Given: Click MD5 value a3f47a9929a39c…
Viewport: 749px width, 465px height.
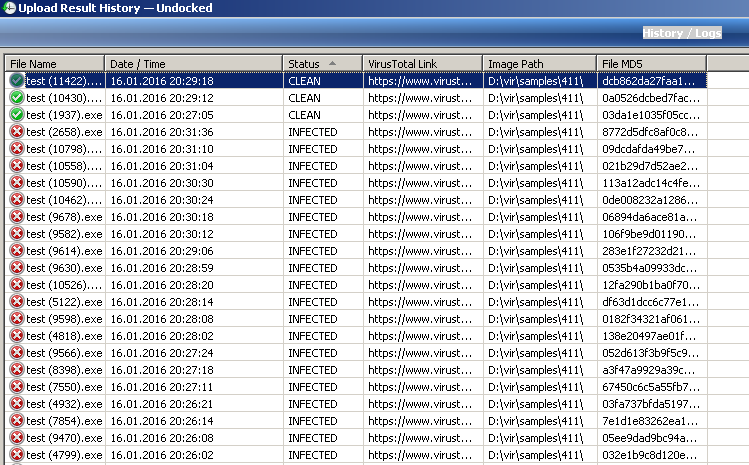Looking at the screenshot, I should (648, 370).
